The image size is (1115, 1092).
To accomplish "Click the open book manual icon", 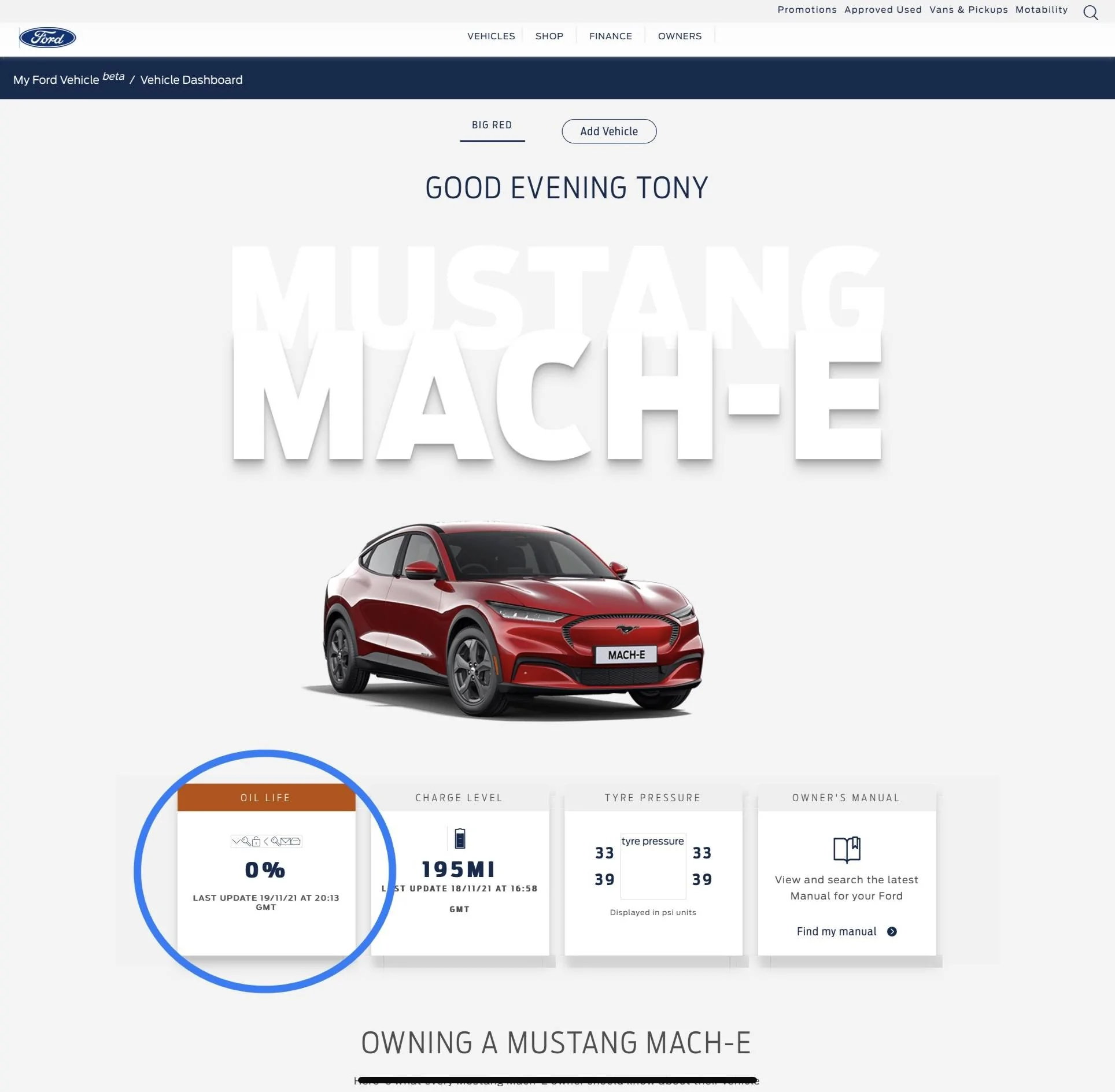I will click(x=847, y=850).
